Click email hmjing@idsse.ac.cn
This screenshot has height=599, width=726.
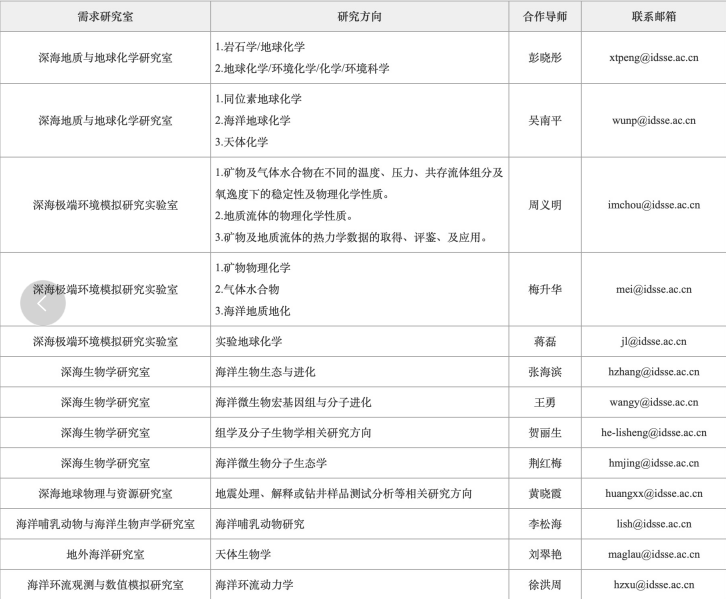click(654, 463)
